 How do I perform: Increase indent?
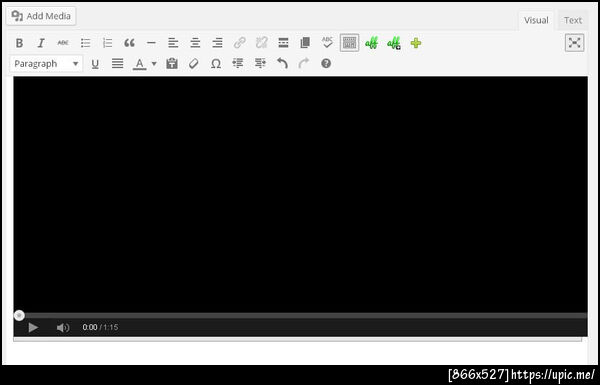(x=260, y=64)
